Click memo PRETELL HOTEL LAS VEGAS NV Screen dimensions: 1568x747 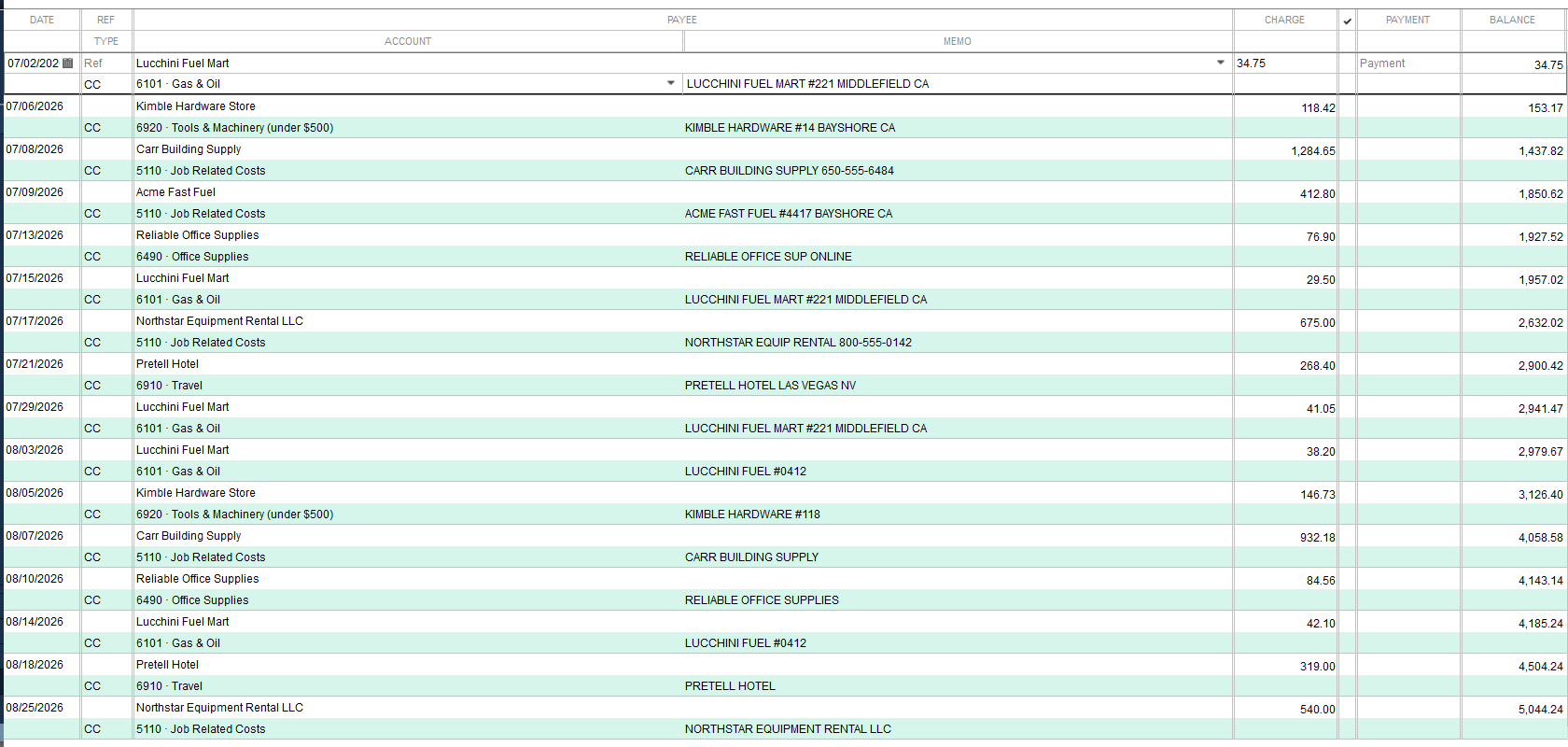click(x=770, y=386)
